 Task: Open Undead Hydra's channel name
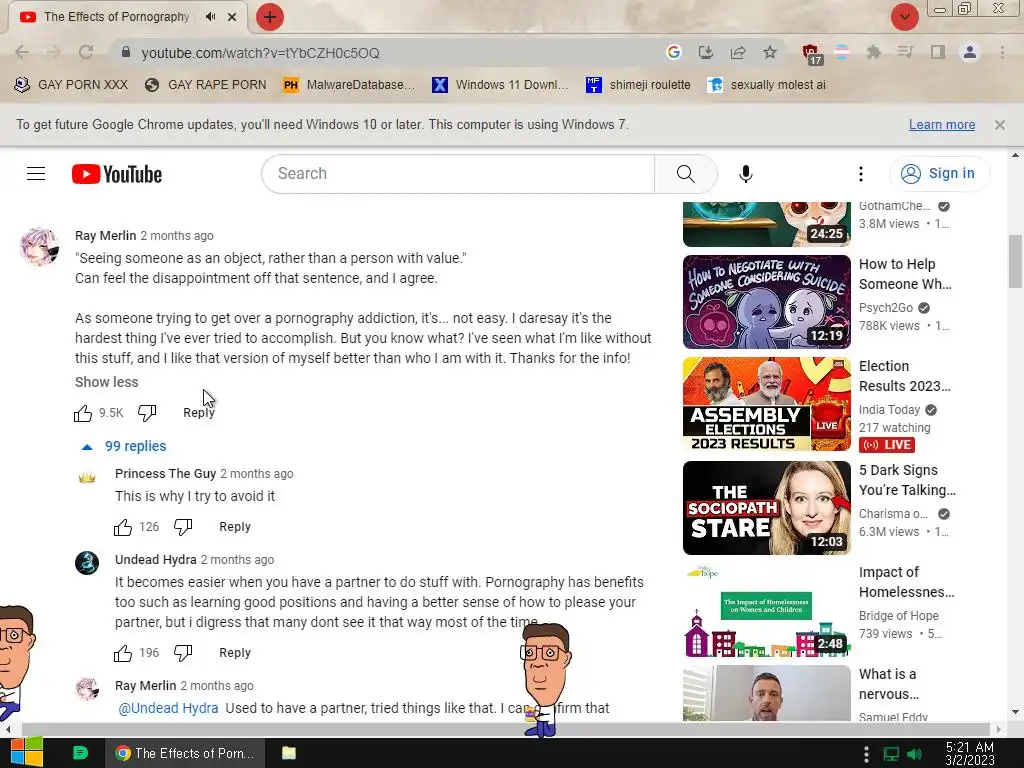155,560
